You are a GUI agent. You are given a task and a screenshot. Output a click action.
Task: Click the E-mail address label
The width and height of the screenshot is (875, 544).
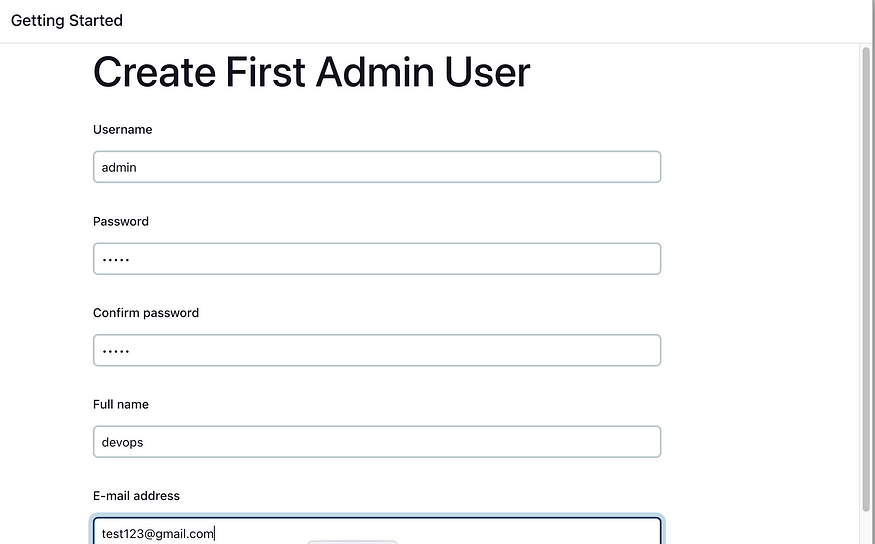tap(136, 496)
